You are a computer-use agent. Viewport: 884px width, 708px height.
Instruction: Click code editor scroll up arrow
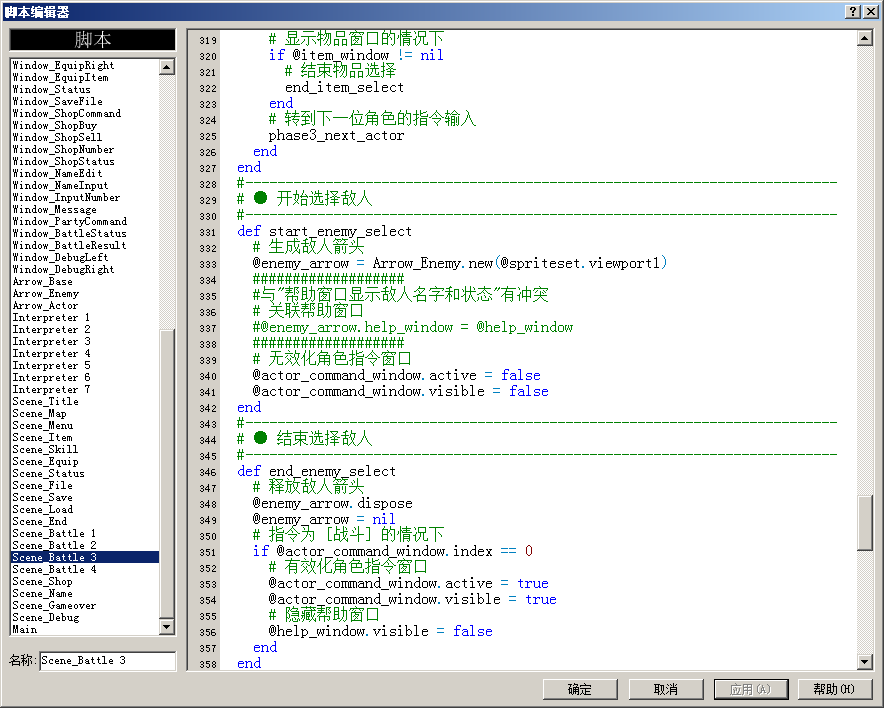point(864,38)
